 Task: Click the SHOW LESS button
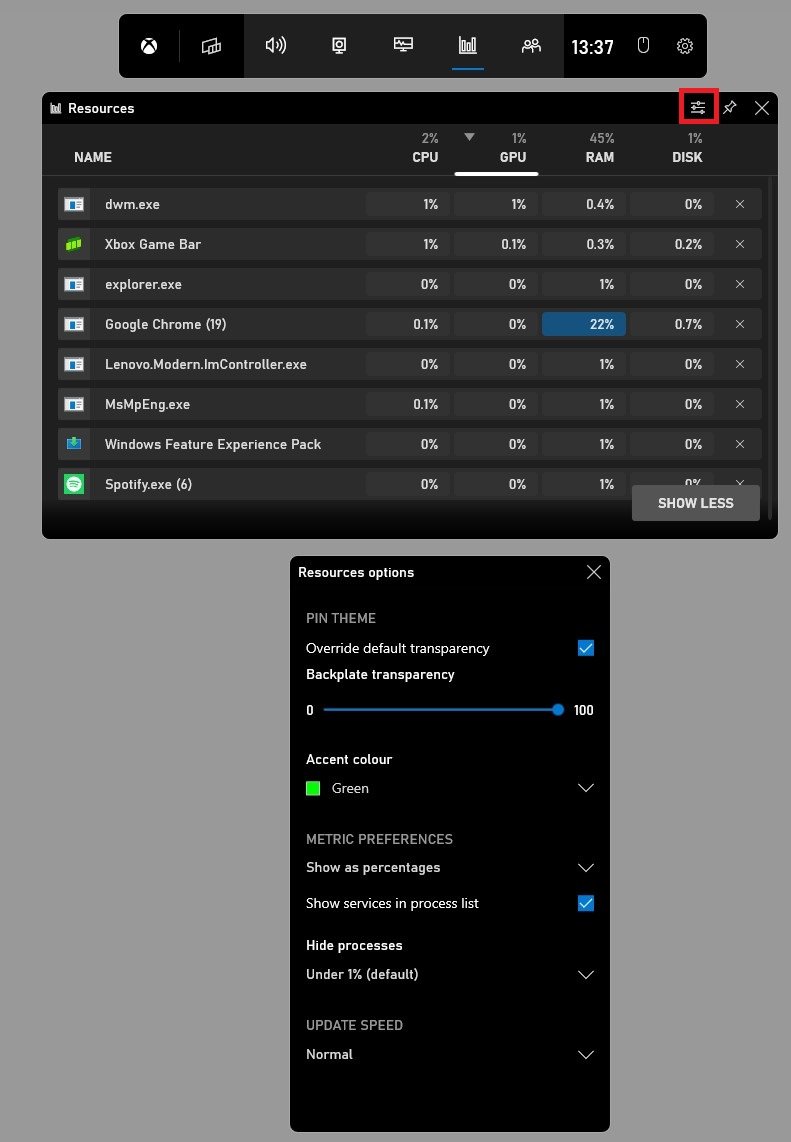point(695,503)
